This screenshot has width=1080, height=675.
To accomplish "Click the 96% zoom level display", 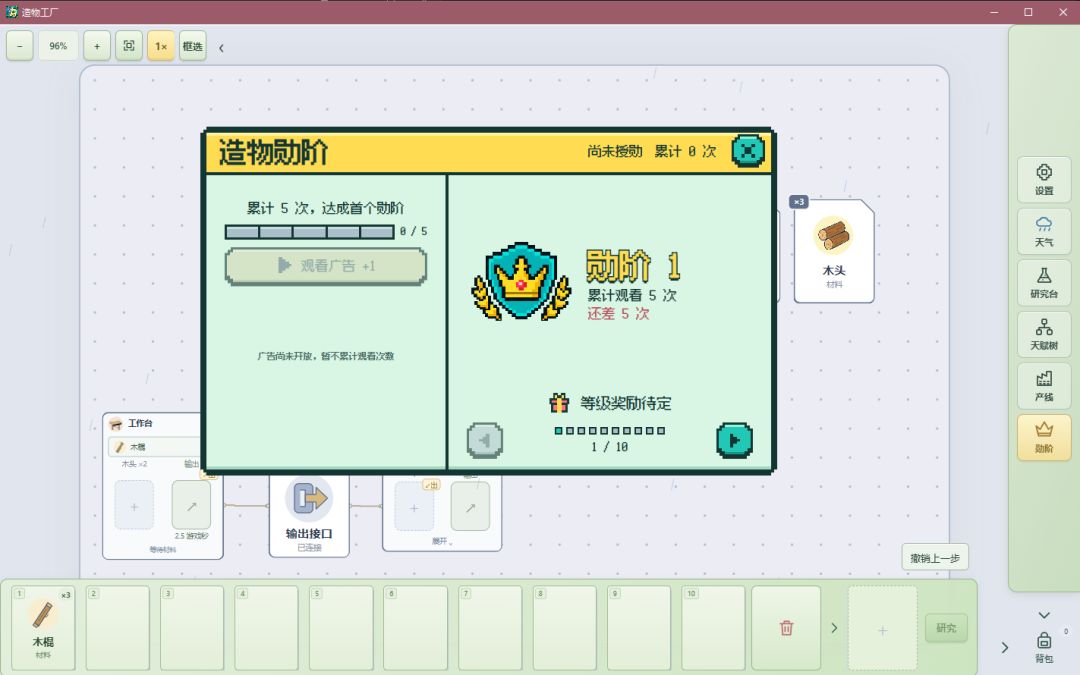I will tap(58, 46).
